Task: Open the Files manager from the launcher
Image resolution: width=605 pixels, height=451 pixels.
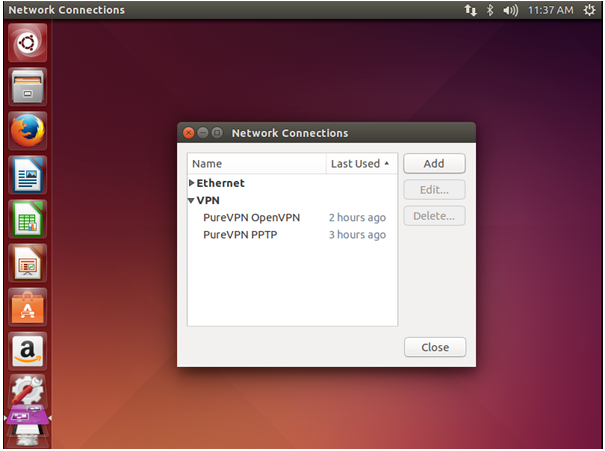Action: tap(27, 87)
